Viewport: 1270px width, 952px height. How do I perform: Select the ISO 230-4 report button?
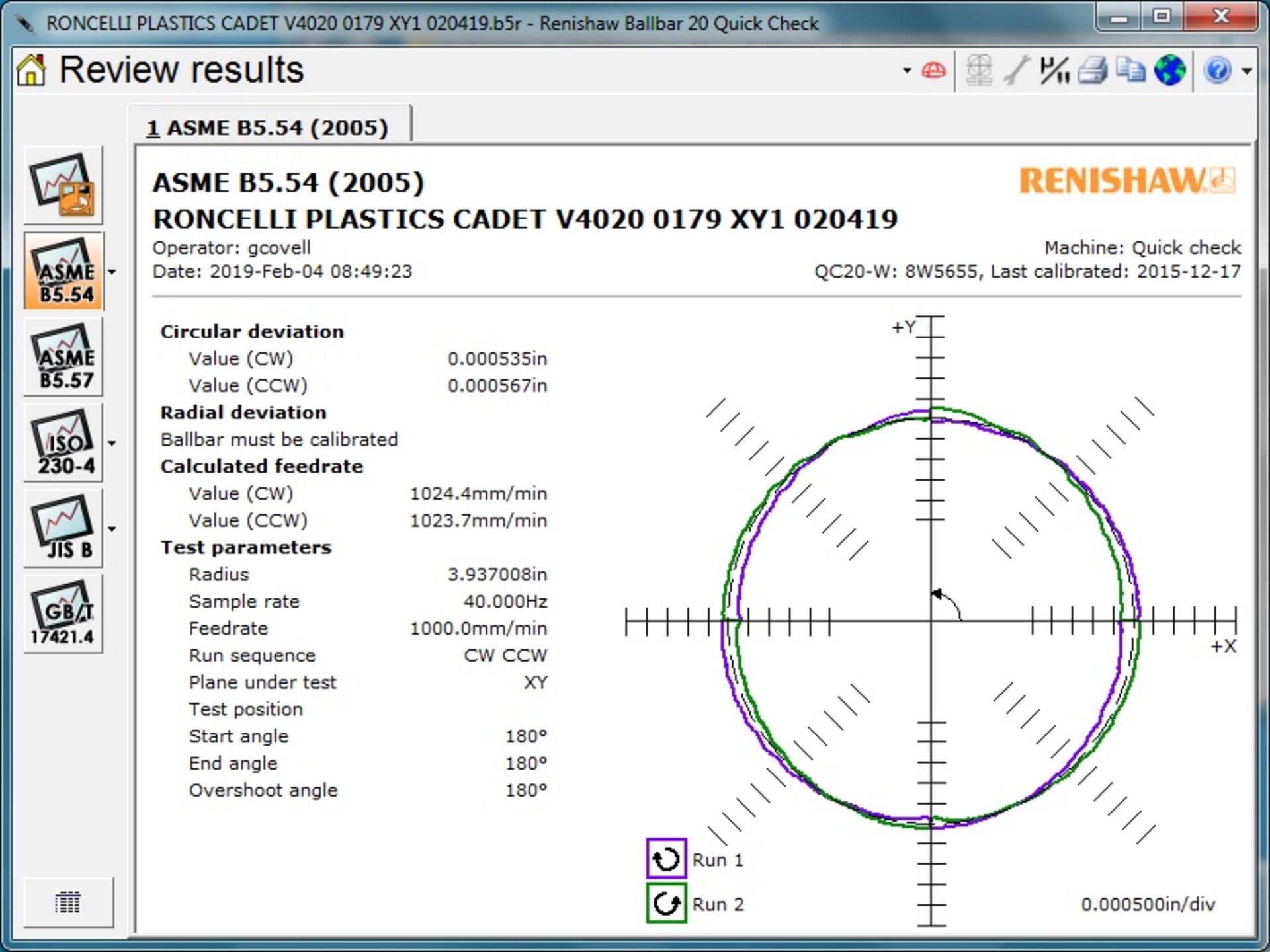pyautogui.click(x=63, y=442)
